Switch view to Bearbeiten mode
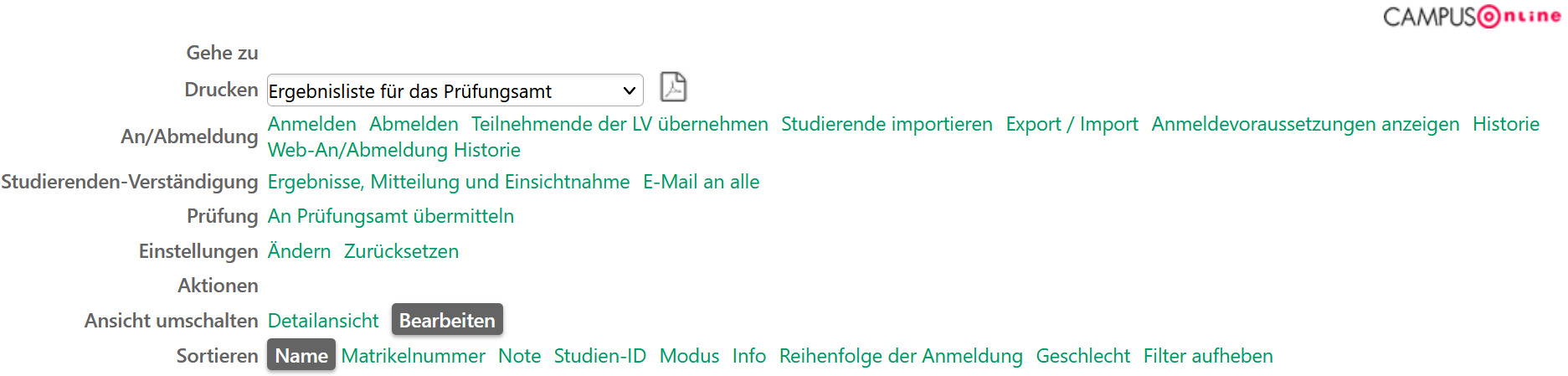 pyautogui.click(x=447, y=320)
